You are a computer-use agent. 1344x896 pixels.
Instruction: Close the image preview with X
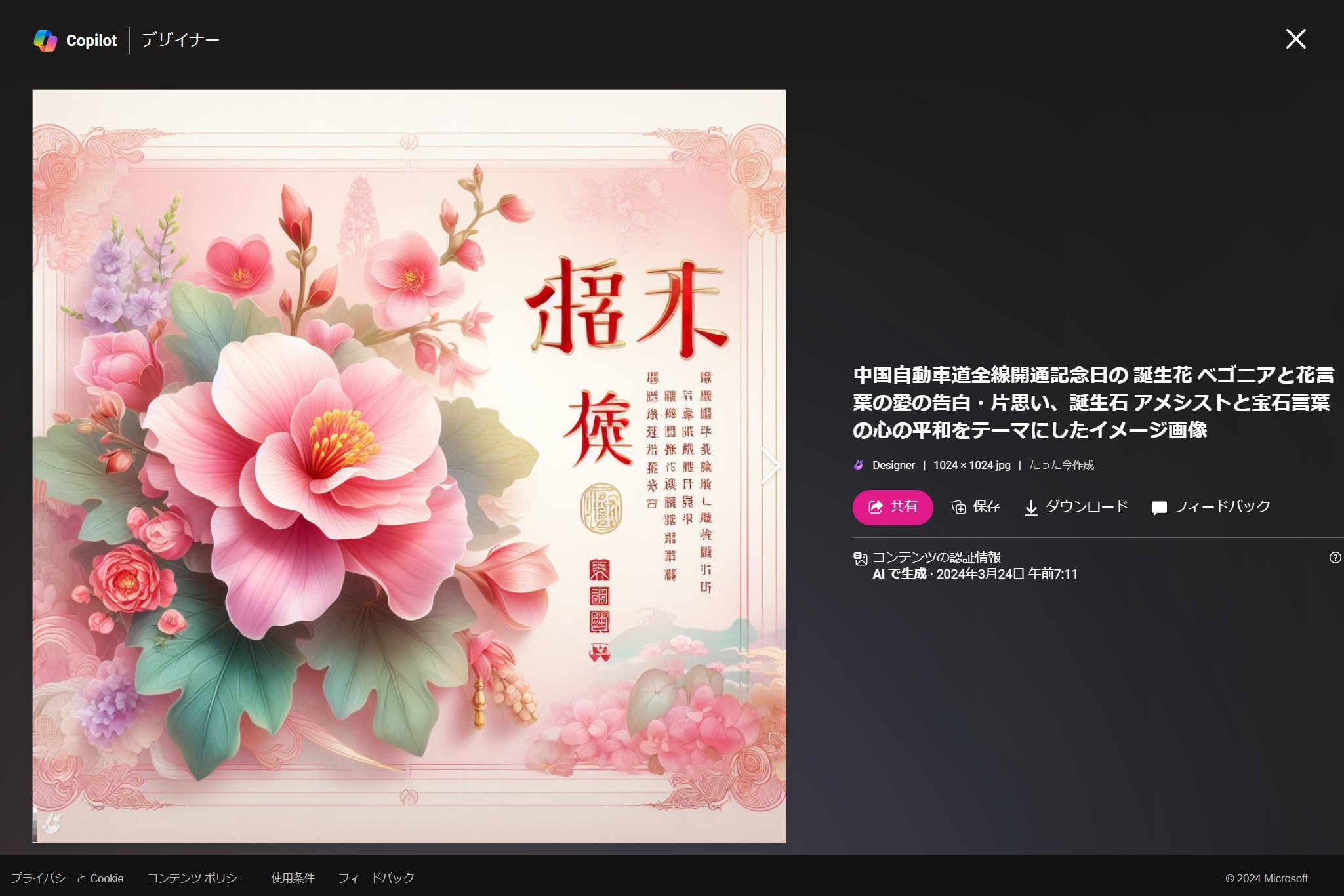coord(1295,39)
